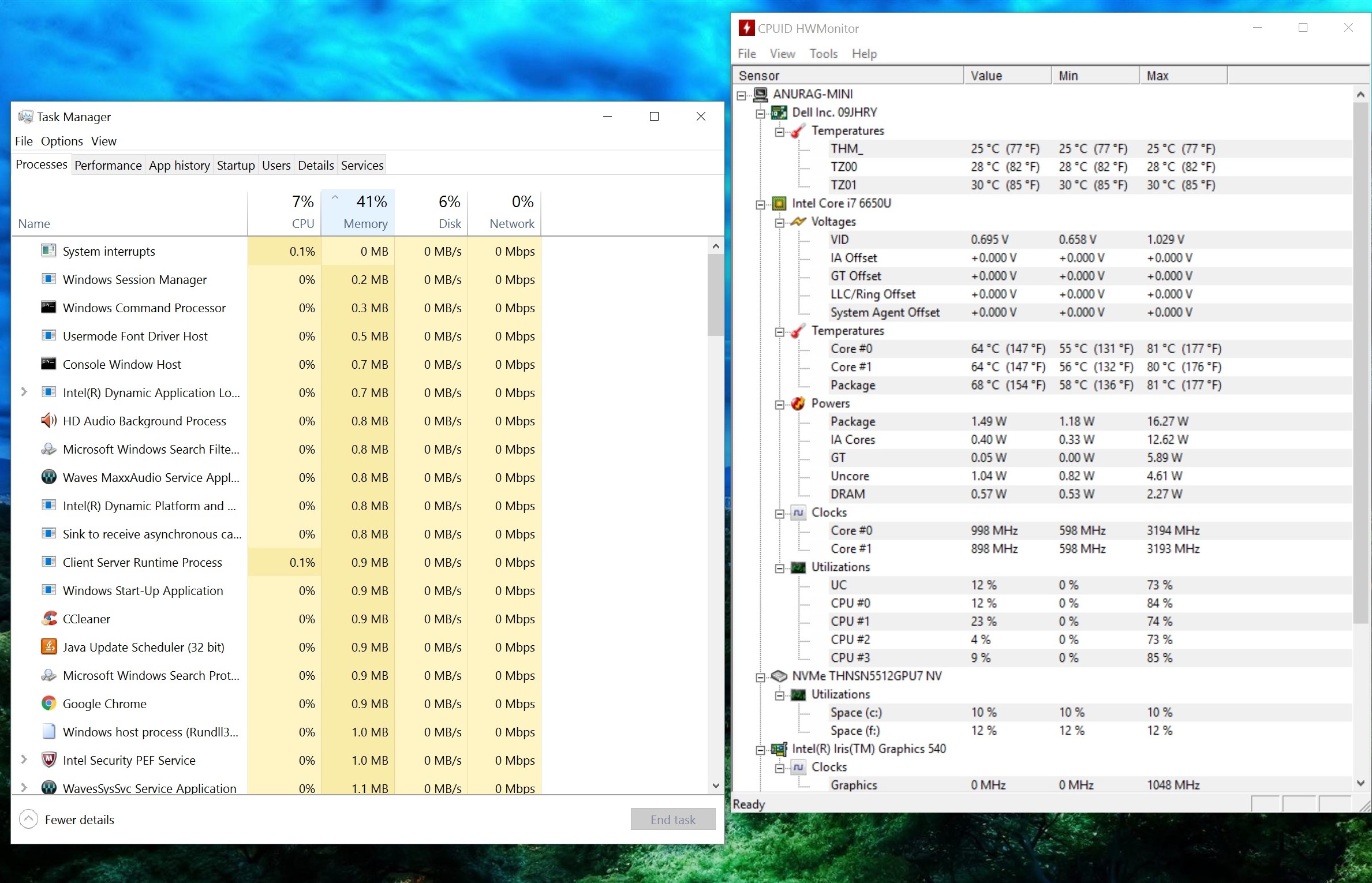Click the Task Manager scroll down arrow
Viewport: 1372px width, 883px height.
[716, 785]
